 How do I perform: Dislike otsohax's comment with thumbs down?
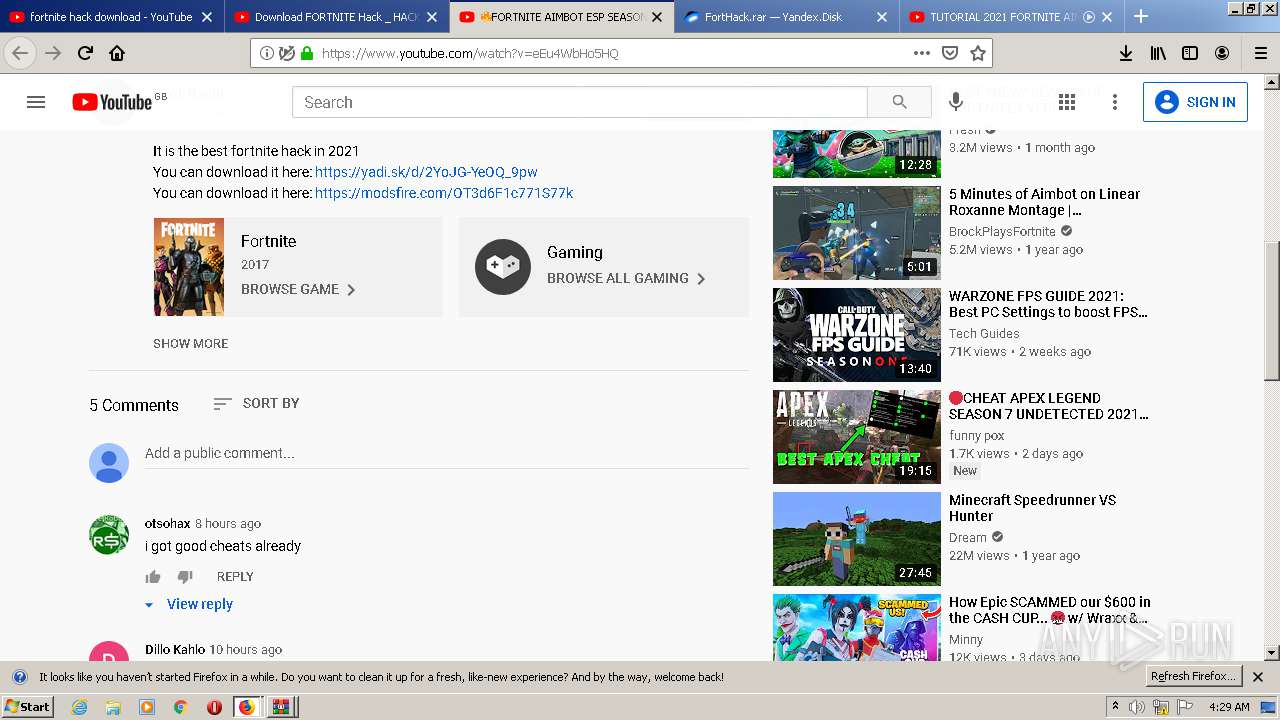pos(185,576)
